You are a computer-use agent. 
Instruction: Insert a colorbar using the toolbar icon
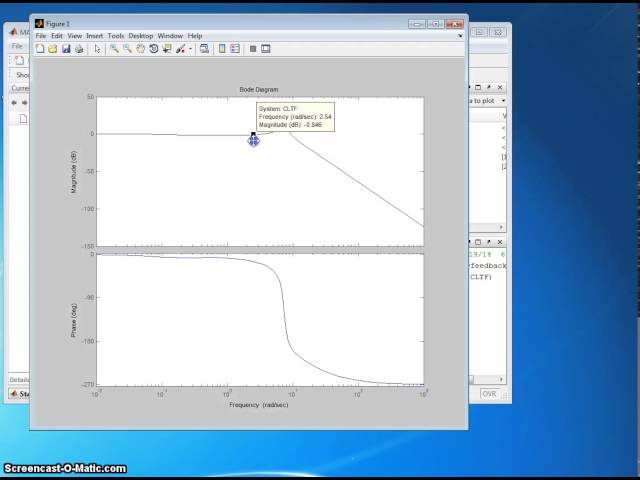tap(222, 49)
